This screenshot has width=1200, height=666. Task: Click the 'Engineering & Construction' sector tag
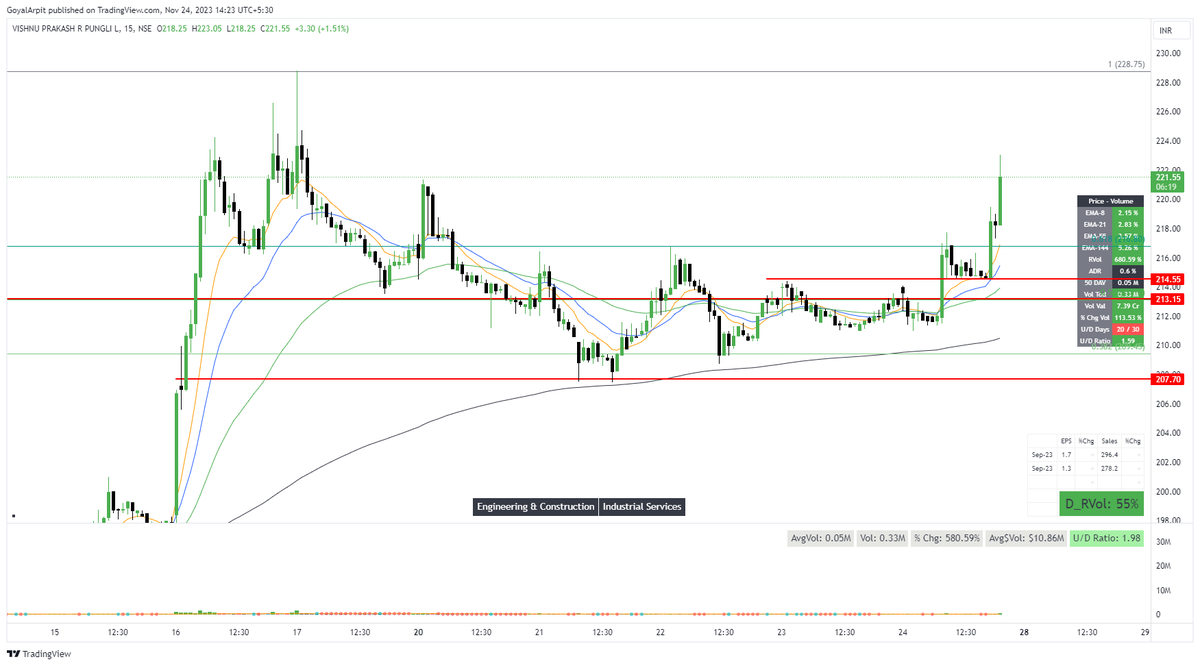tap(535, 507)
